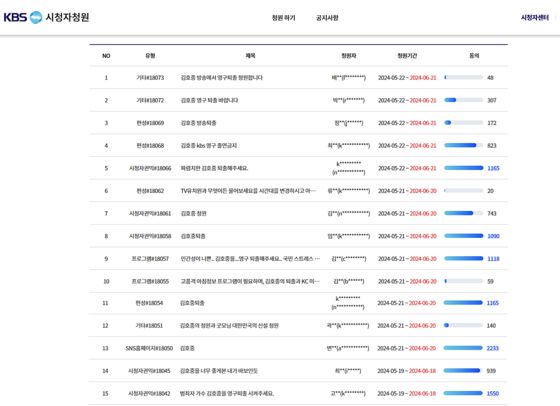560x406 pixels.
Task: Open the 시청자청원 home title
Action: [x=67, y=17]
